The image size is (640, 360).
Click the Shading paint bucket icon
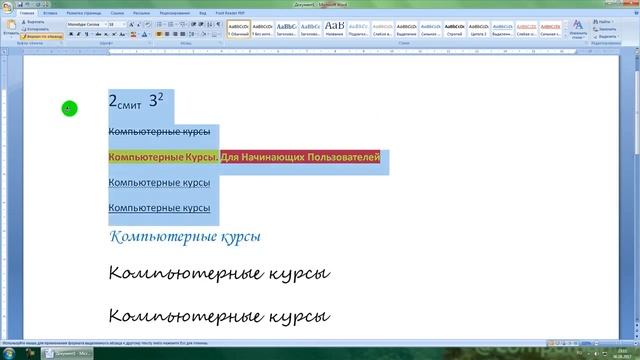(204, 35)
